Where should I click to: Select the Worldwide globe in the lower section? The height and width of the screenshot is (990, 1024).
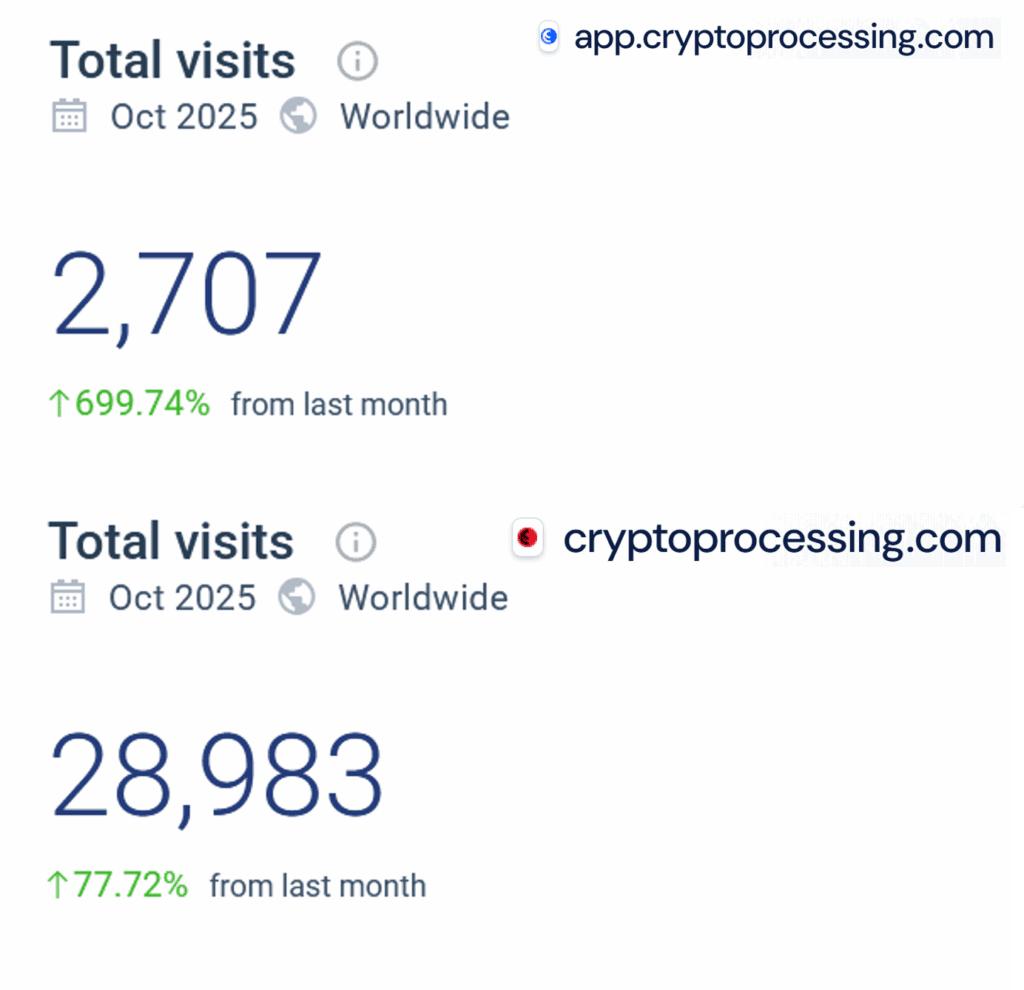point(295,596)
